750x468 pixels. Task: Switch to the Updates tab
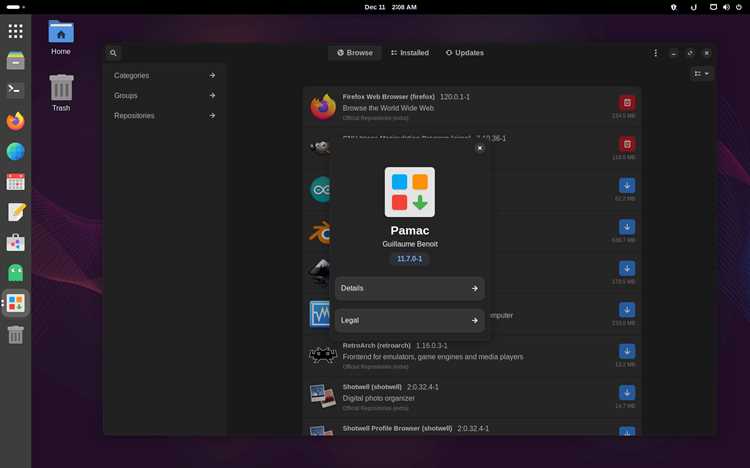click(x=464, y=53)
